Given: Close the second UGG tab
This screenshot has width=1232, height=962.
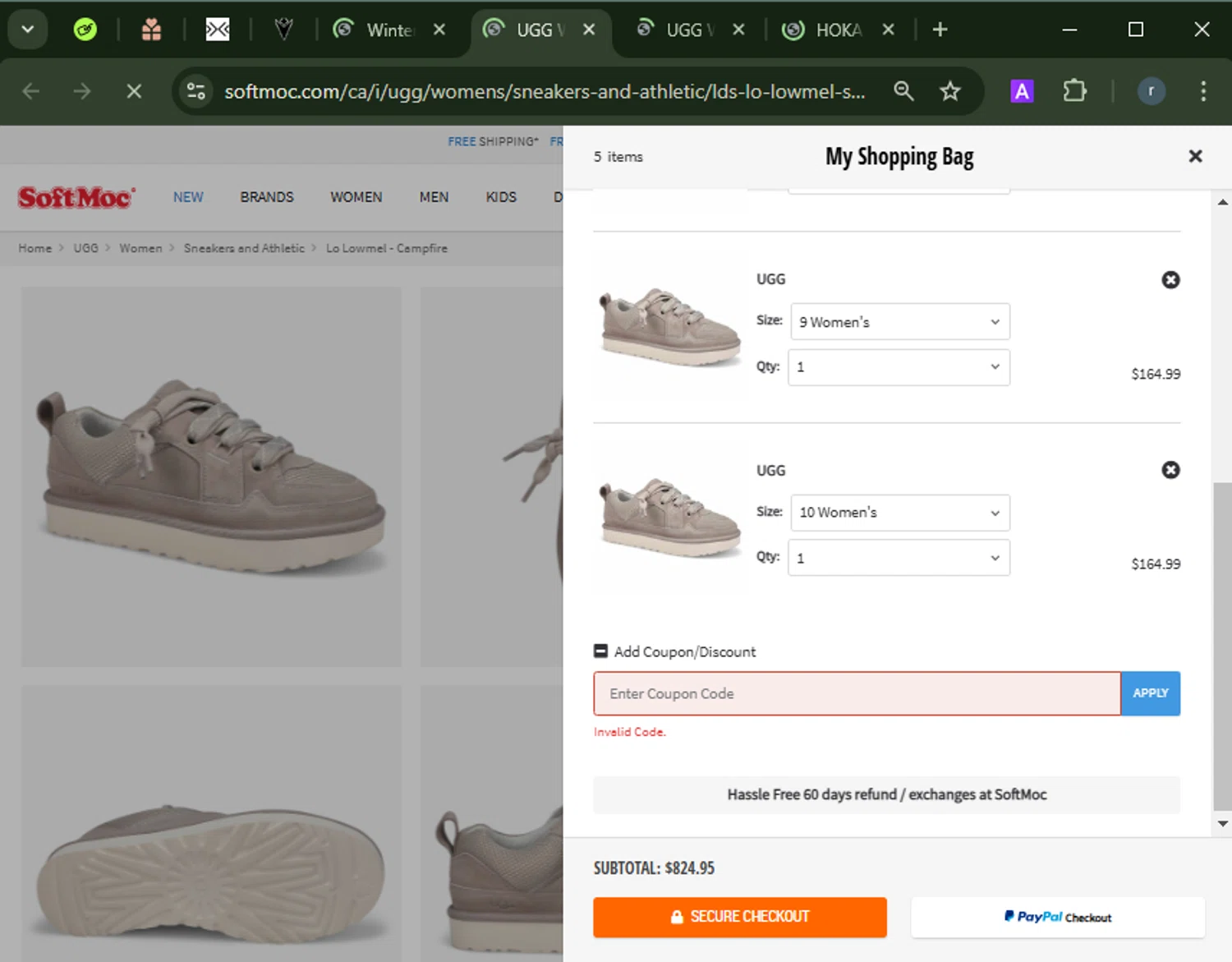Looking at the screenshot, I should (738, 30).
